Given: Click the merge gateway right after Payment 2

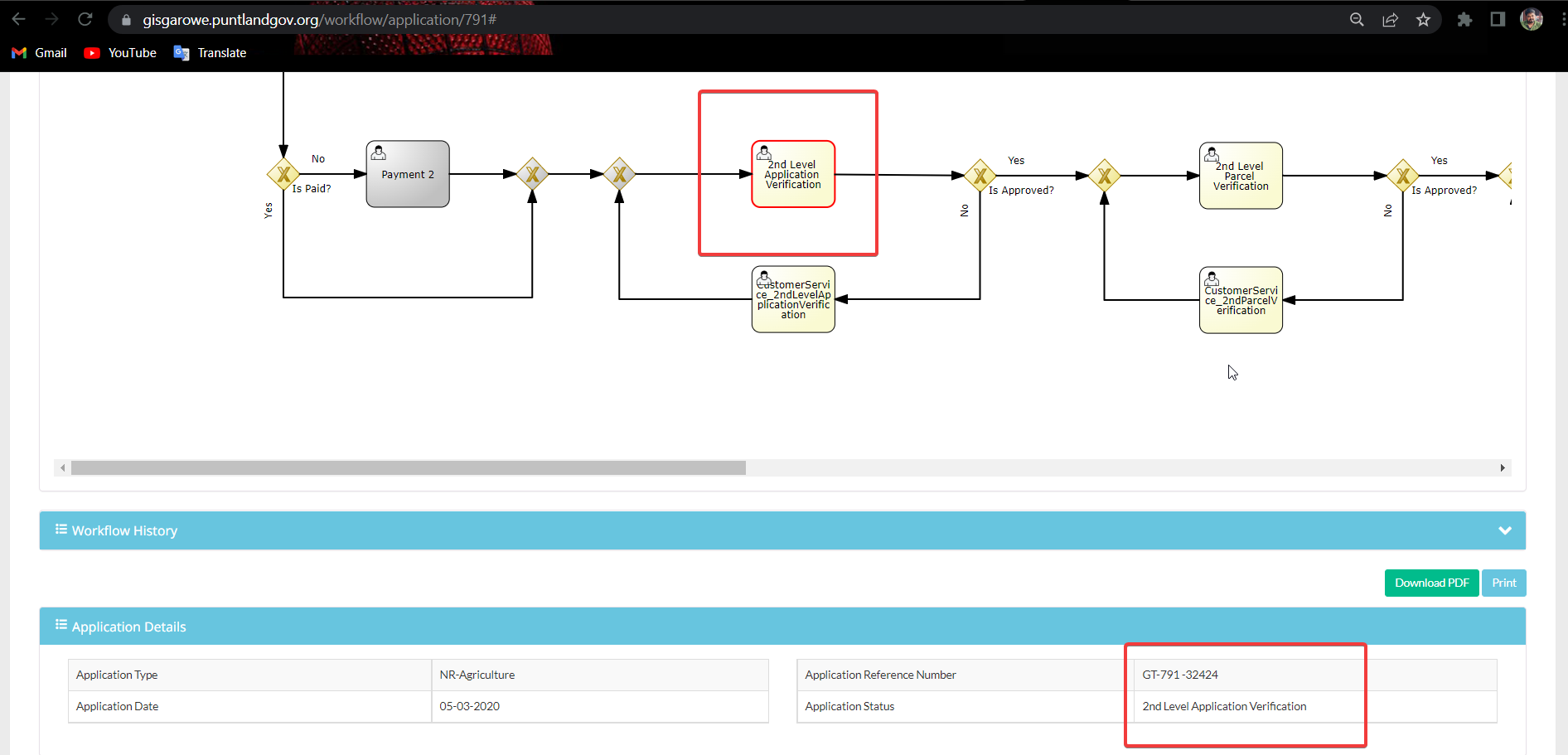Looking at the screenshot, I should click(x=532, y=174).
